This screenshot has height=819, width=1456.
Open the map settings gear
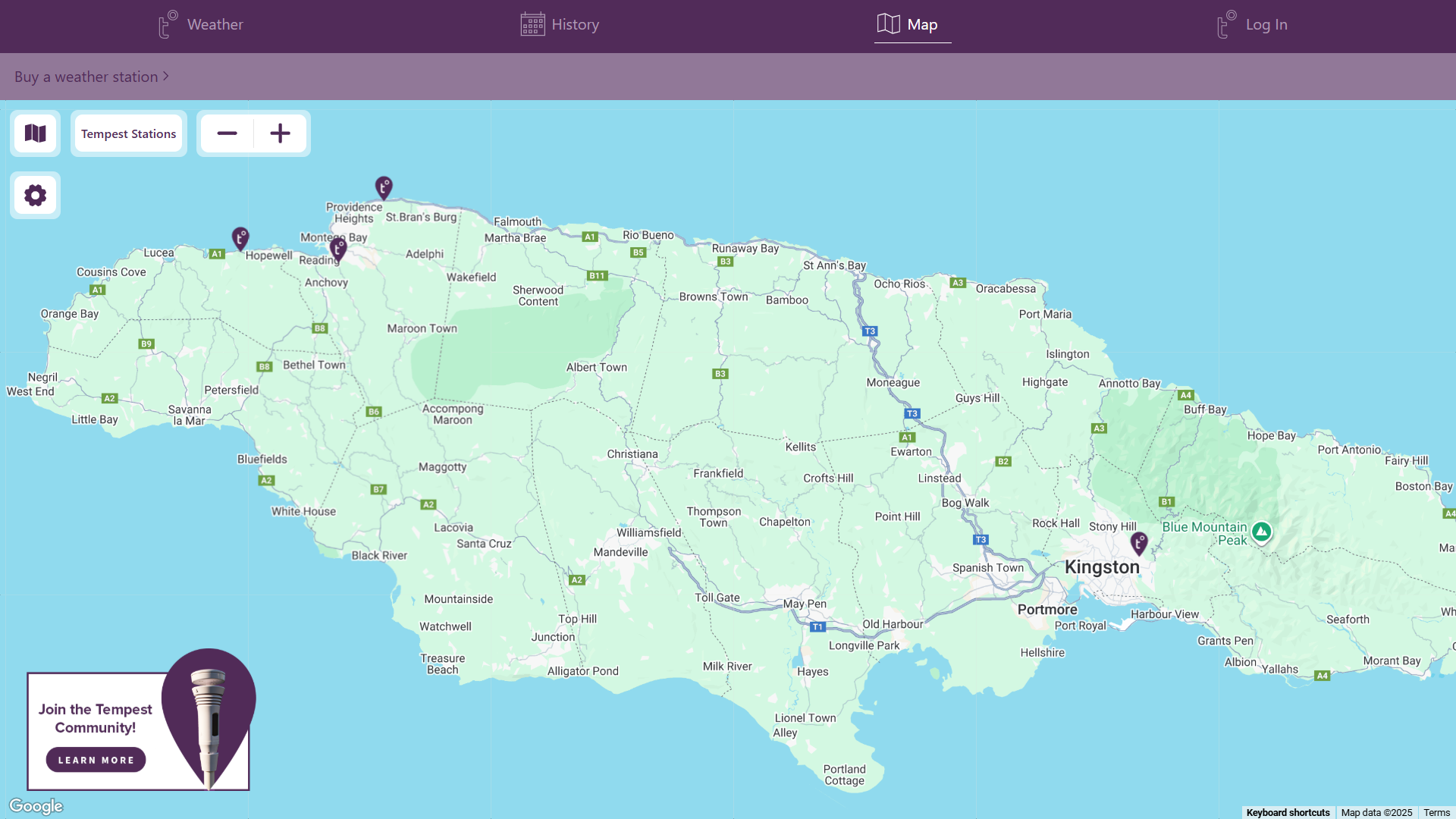(x=35, y=196)
